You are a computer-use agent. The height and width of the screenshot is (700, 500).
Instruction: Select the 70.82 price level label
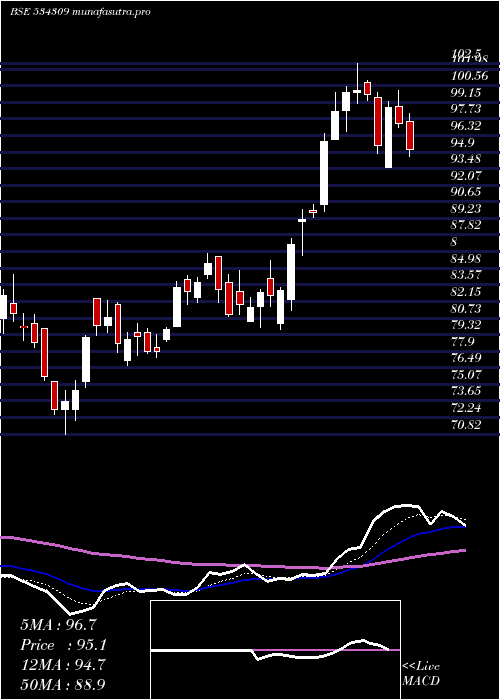point(466,425)
